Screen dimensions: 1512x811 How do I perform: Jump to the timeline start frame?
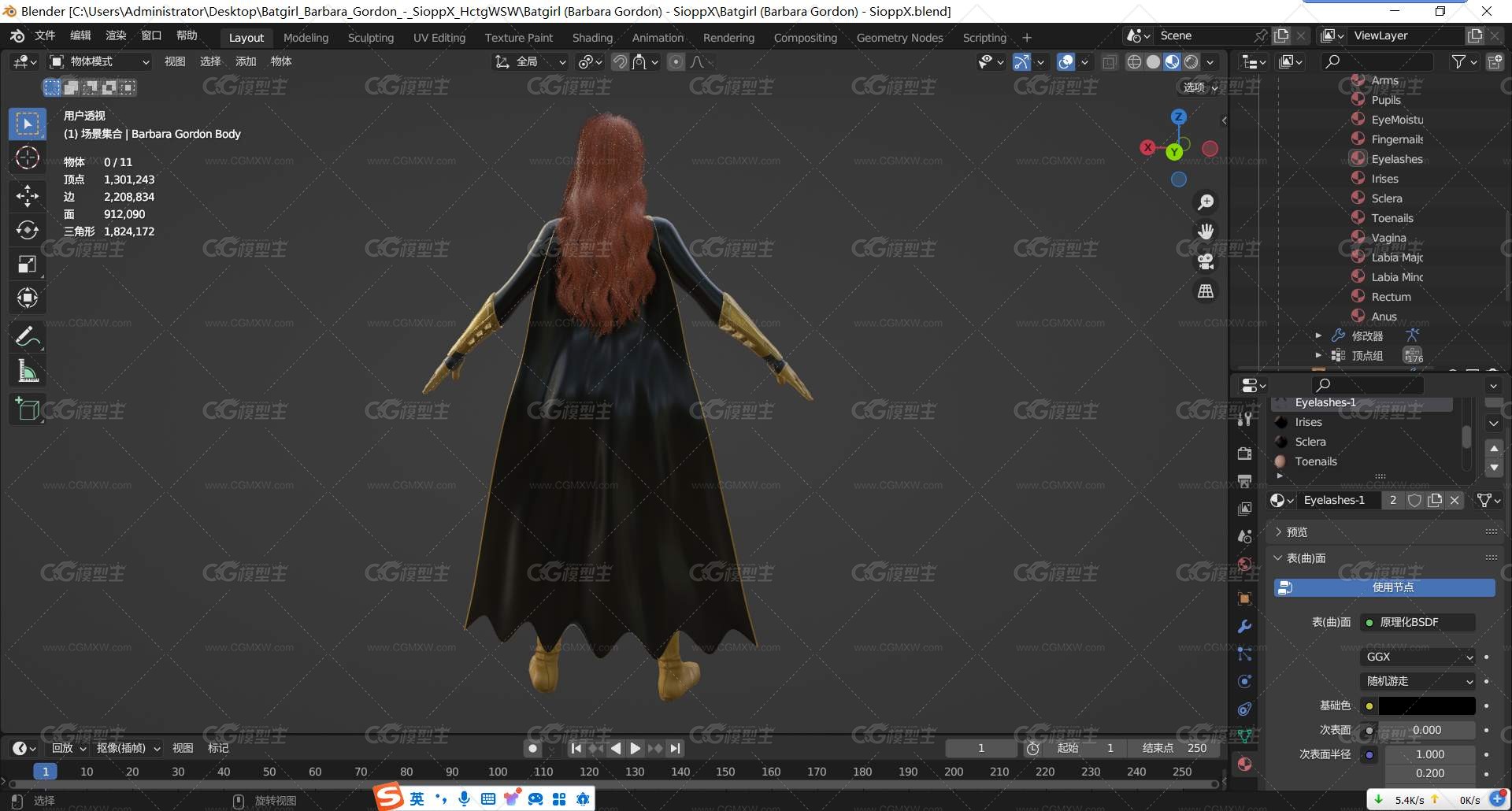pos(576,748)
